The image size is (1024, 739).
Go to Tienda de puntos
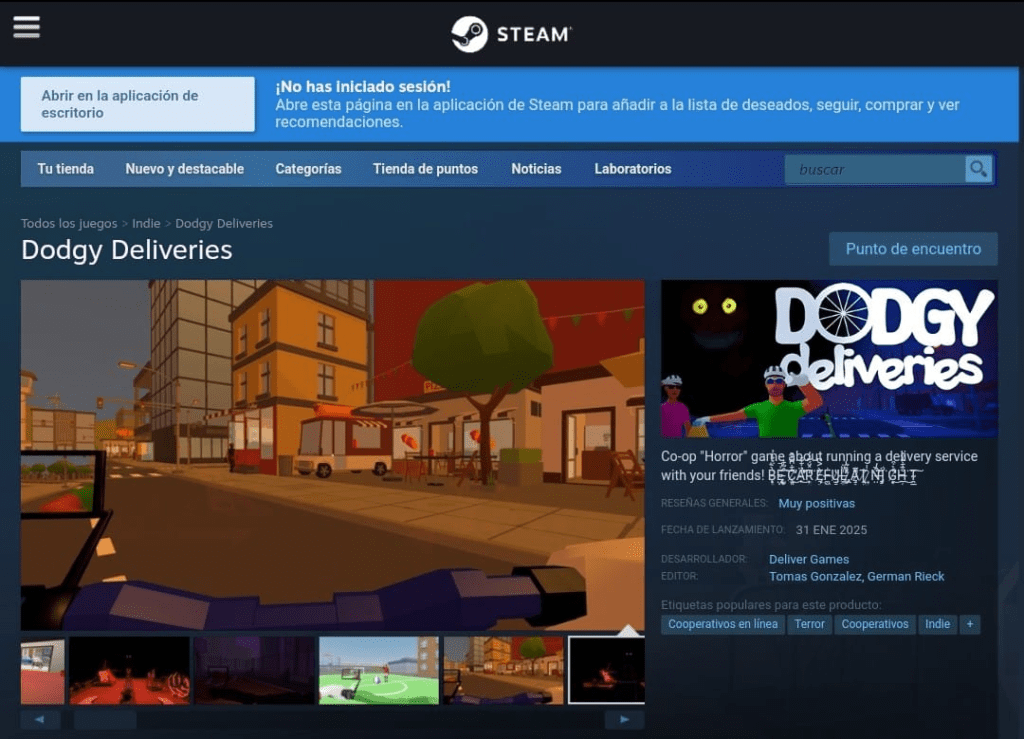[x=425, y=169]
